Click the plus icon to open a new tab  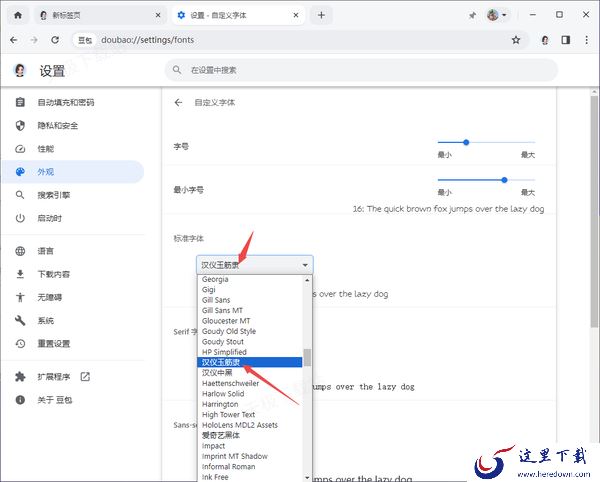click(x=321, y=15)
